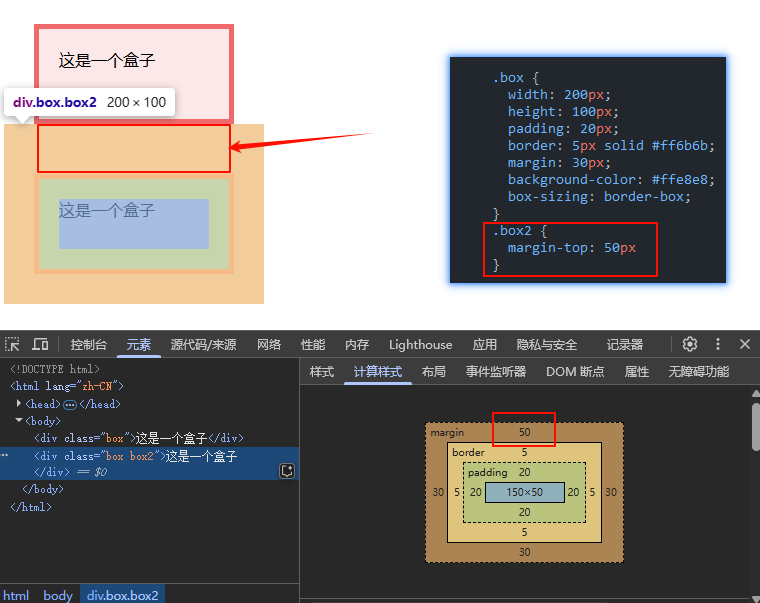Toggle the device toolbar icon
Screen dimensions: 760x603
click(40, 345)
